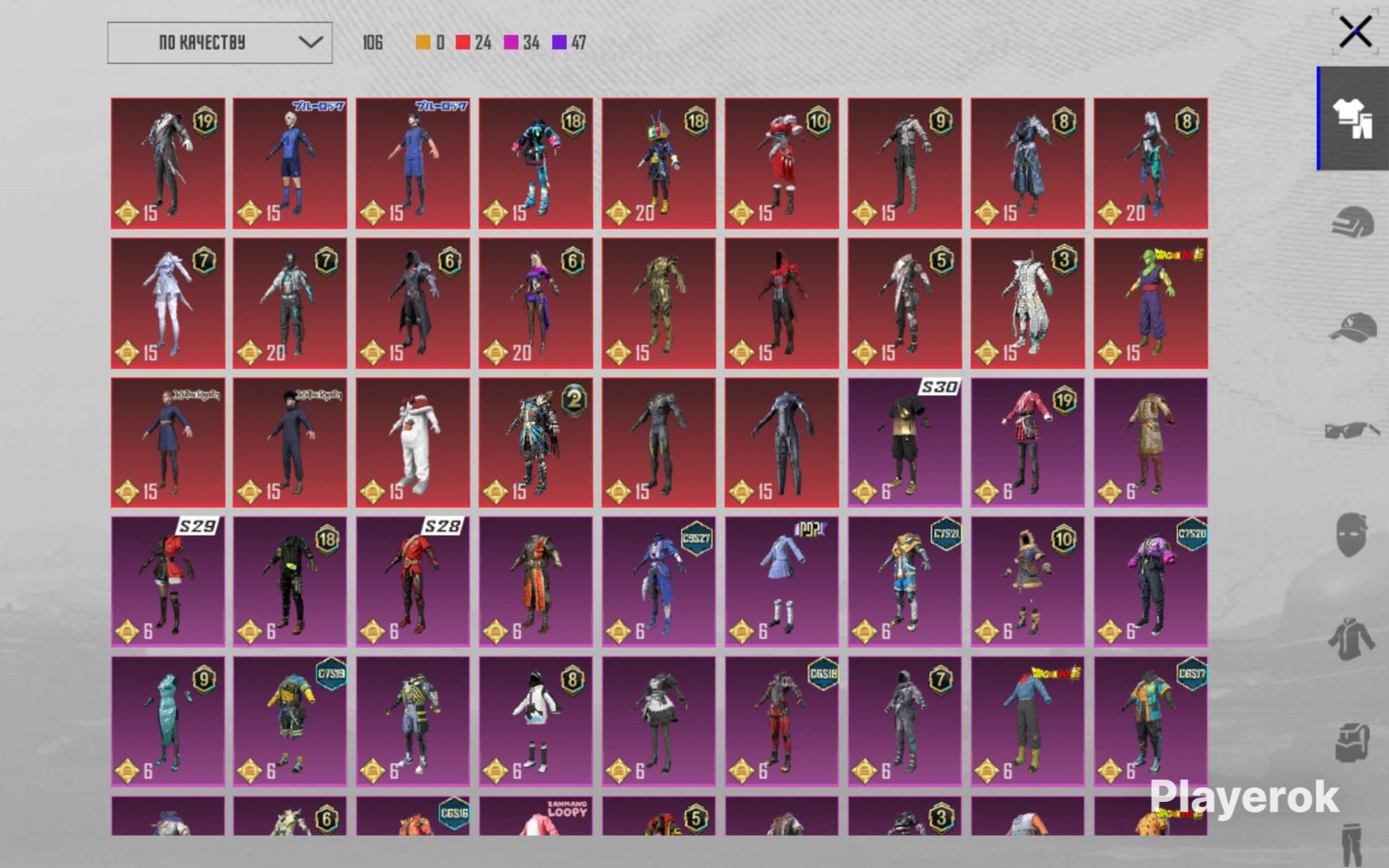Select the C7S19 yellow and black outfit
This screenshot has width=1389, height=868.
[x=290, y=721]
